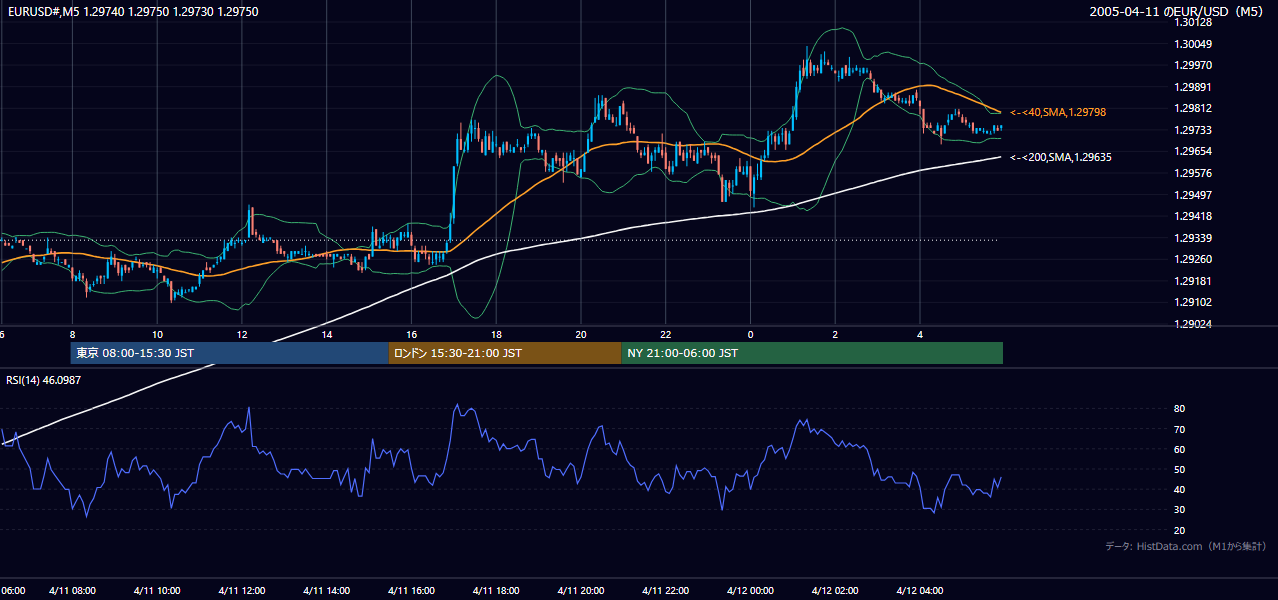This screenshot has height=600, width=1278.
Task: Click hour tick 22 under price chart
Action: [666, 334]
